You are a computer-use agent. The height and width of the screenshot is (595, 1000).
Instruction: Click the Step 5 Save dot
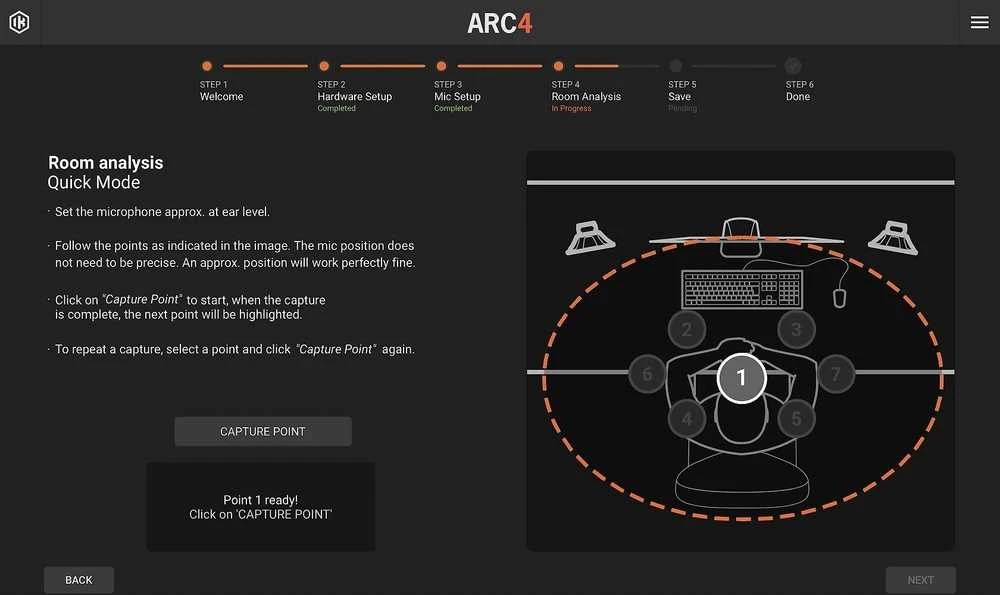[x=676, y=66]
